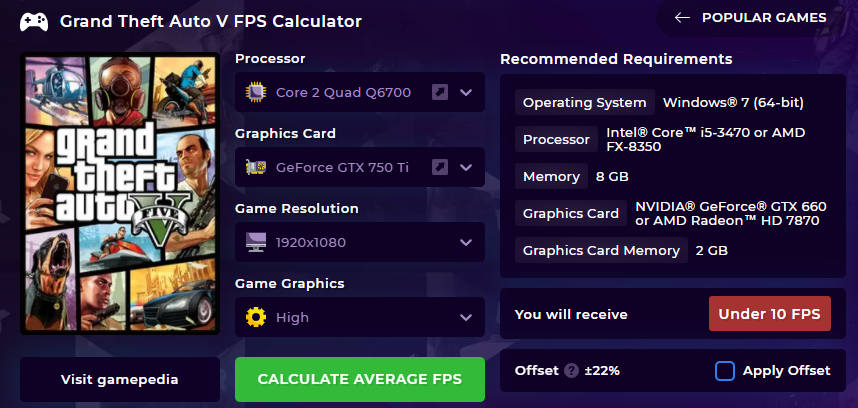Click the back arrow beside Popular Games
This screenshot has width=858, height=408.
(x=682, y=18)
